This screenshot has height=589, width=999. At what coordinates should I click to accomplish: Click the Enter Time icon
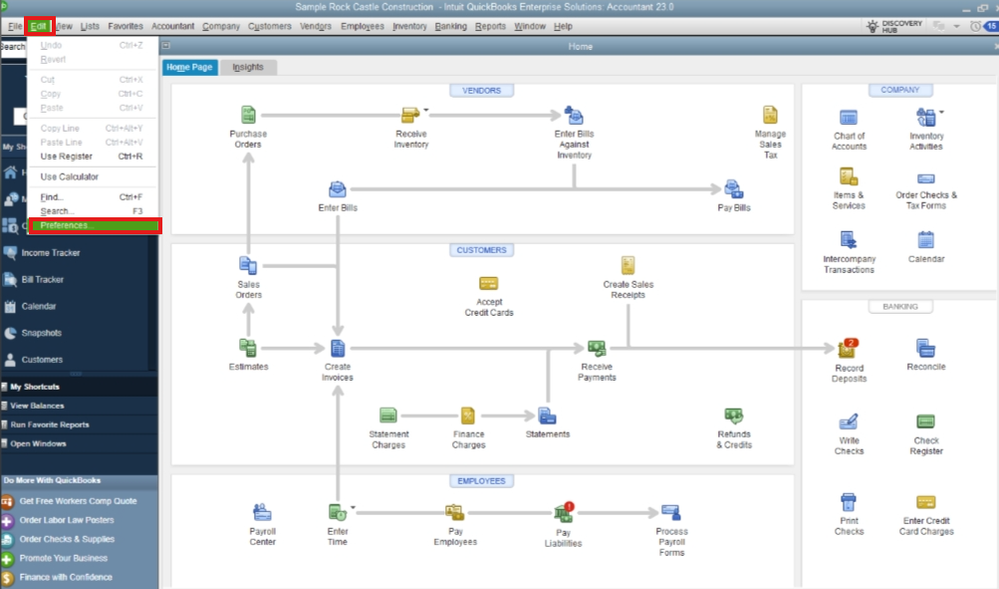[x=338, y=513]
